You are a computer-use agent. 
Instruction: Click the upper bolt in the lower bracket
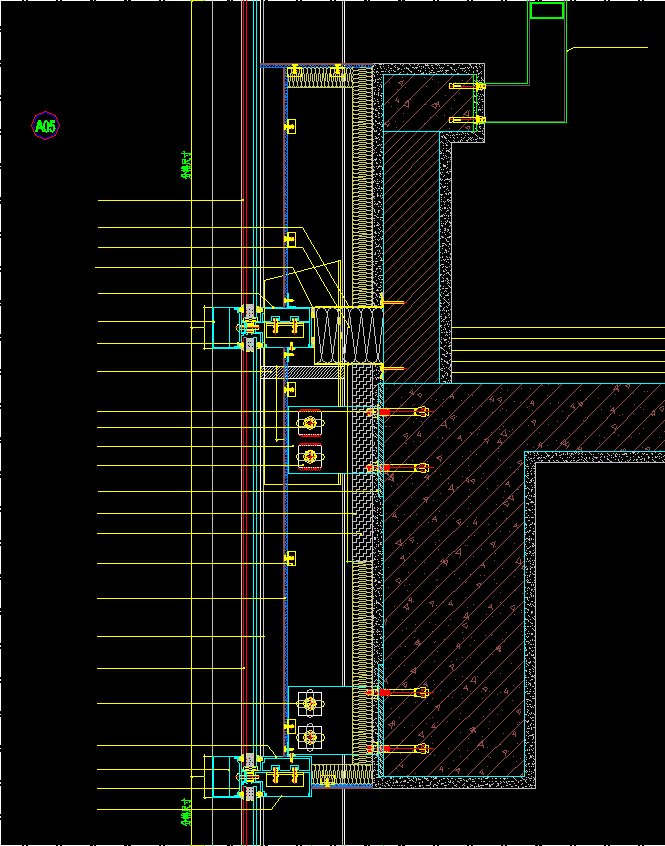[x=310, y=703]
